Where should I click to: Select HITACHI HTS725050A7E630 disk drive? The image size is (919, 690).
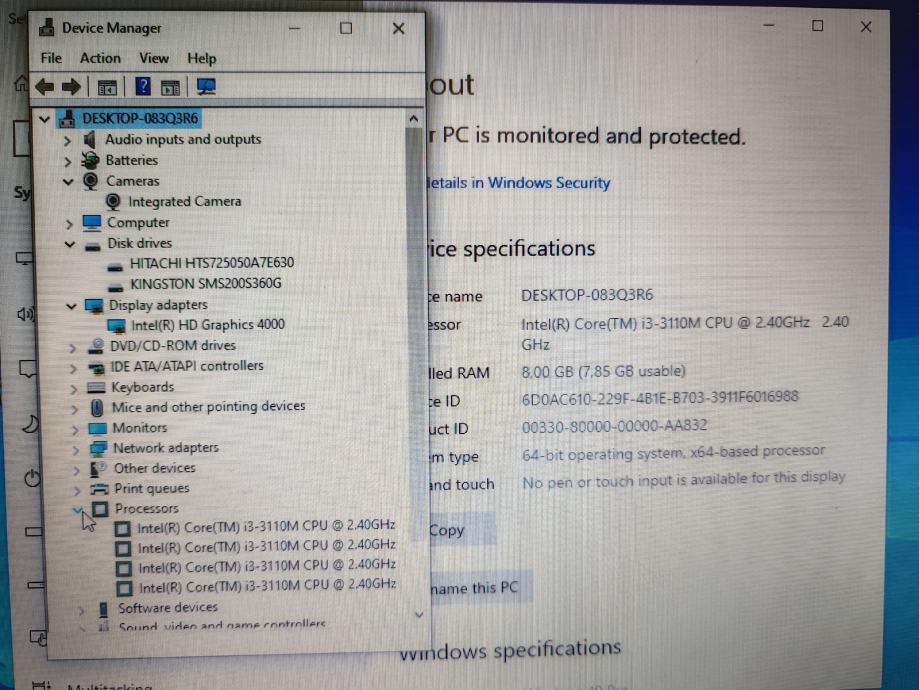point(212,263)
